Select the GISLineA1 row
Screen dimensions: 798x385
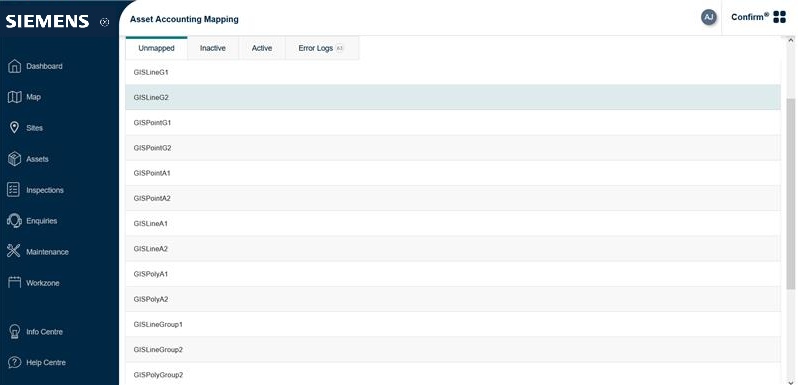tap(453, 224)
